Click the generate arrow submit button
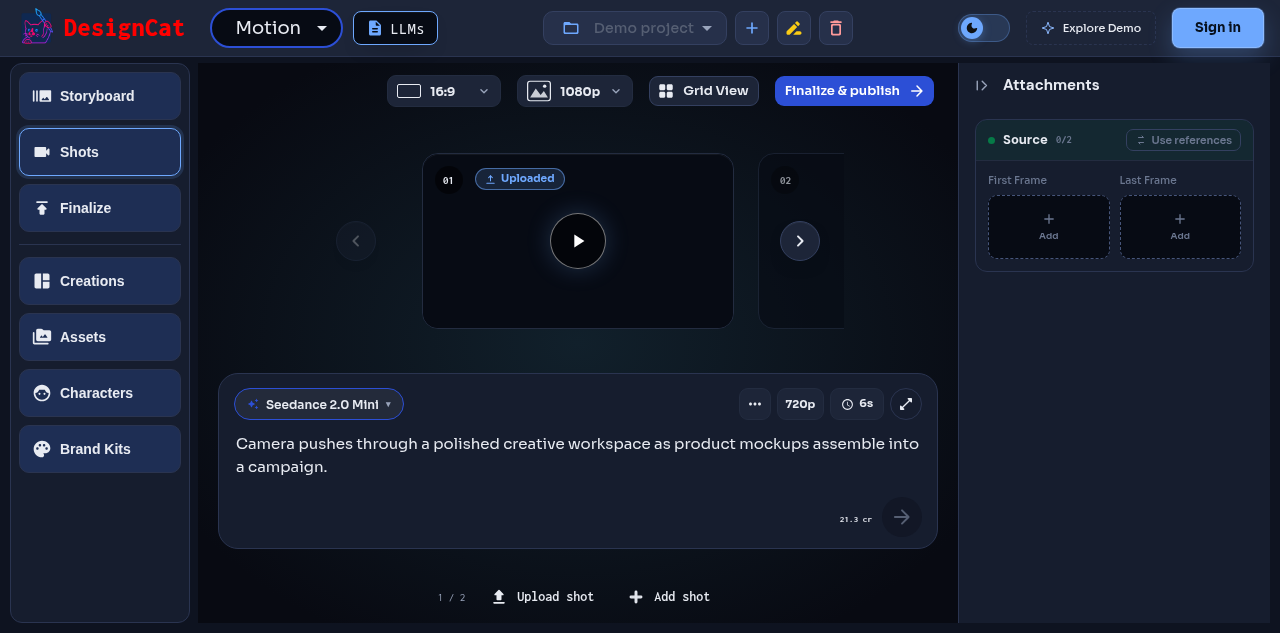 [x=902, y=517]
